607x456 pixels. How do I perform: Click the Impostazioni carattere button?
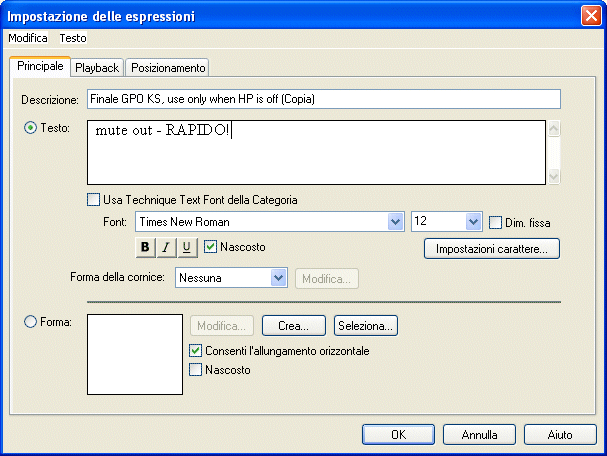pos(492,249)
